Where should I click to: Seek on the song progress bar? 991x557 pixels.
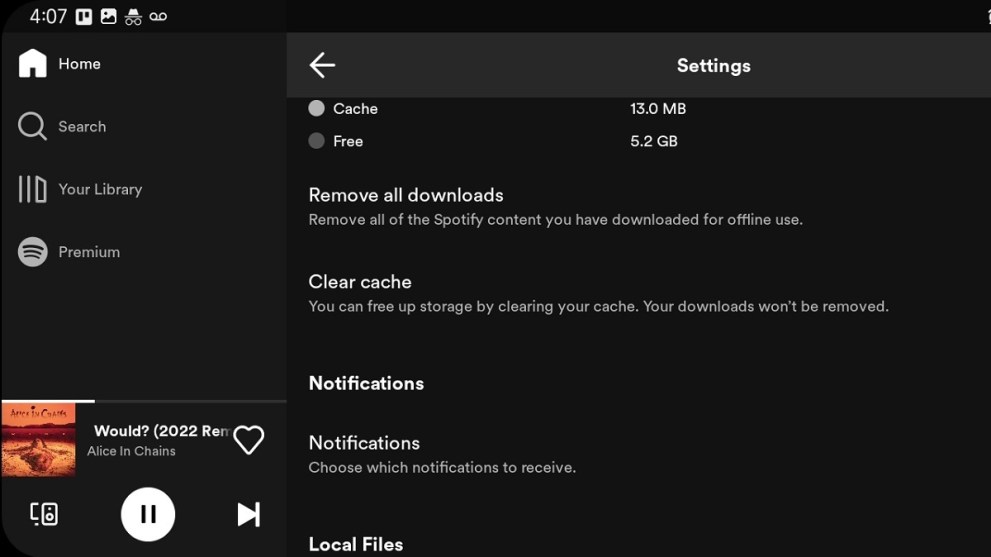pyautogui.click(x=144, y=401)
